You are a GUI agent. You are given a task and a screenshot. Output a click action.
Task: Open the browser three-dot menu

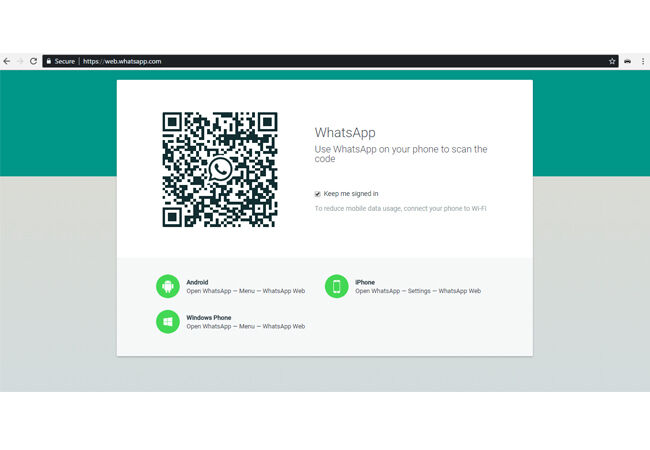coord(643,61)
